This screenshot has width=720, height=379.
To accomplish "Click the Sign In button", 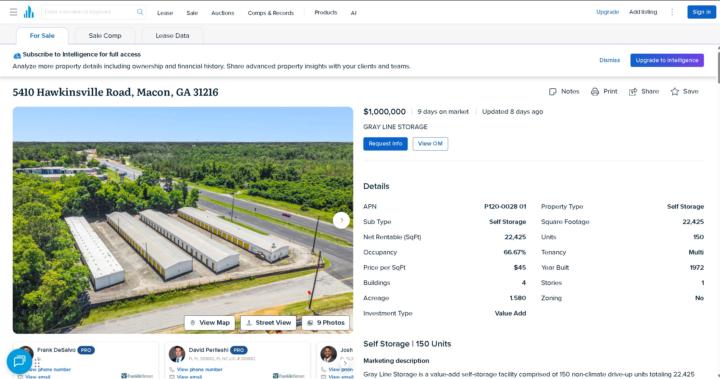I will 701,12.
